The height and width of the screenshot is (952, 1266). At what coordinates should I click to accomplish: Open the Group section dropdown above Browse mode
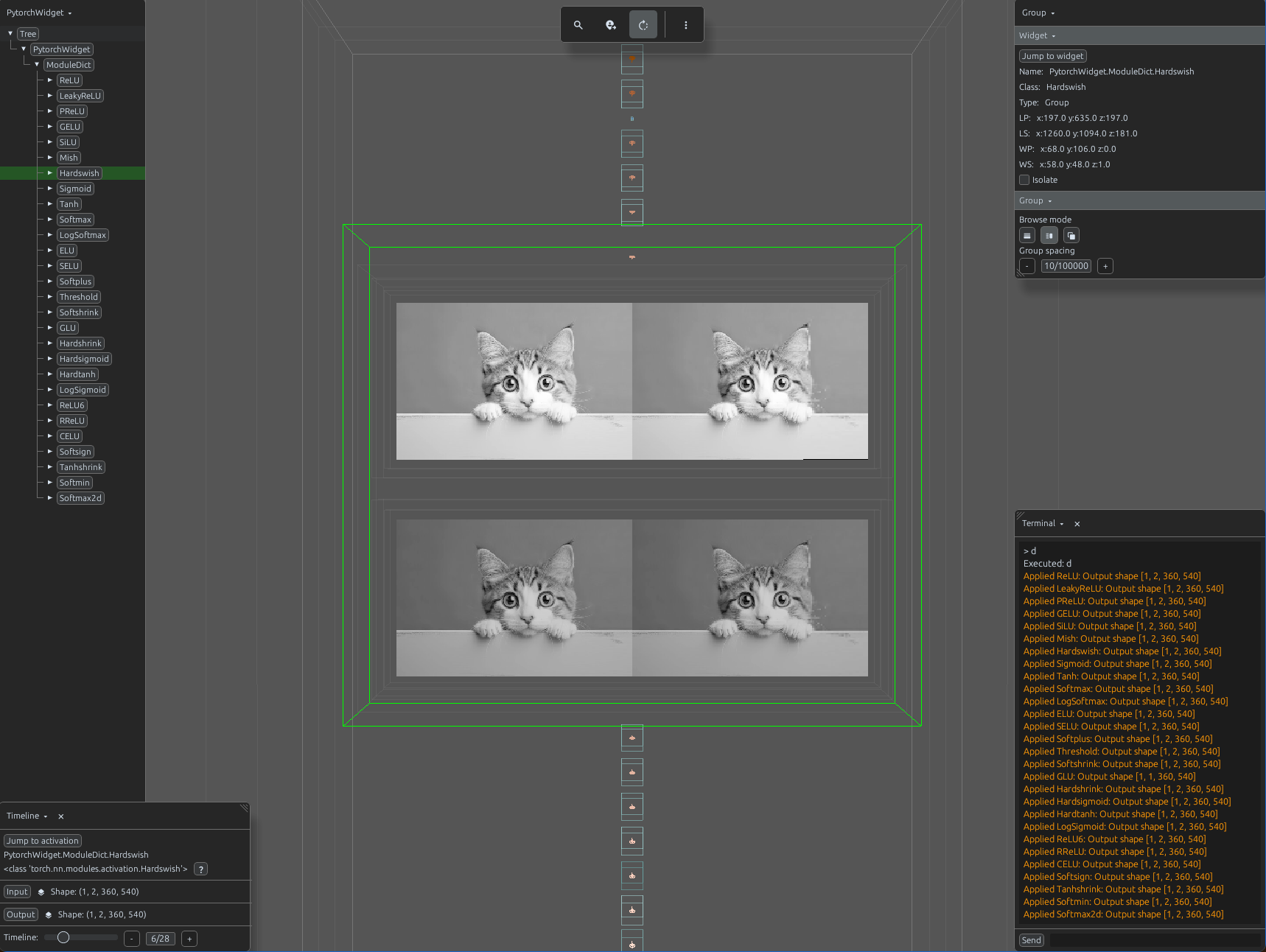[1035, 200]
